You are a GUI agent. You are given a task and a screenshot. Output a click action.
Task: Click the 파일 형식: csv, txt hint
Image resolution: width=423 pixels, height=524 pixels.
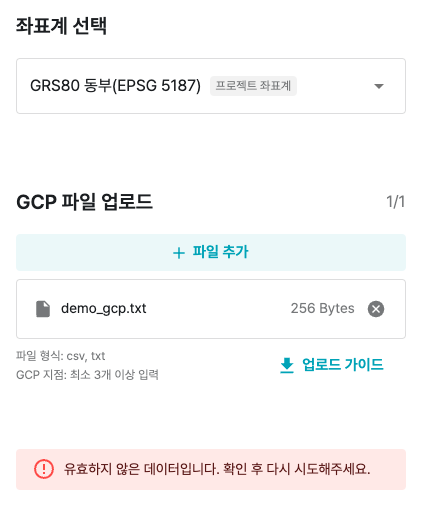[x=60, y=356]
